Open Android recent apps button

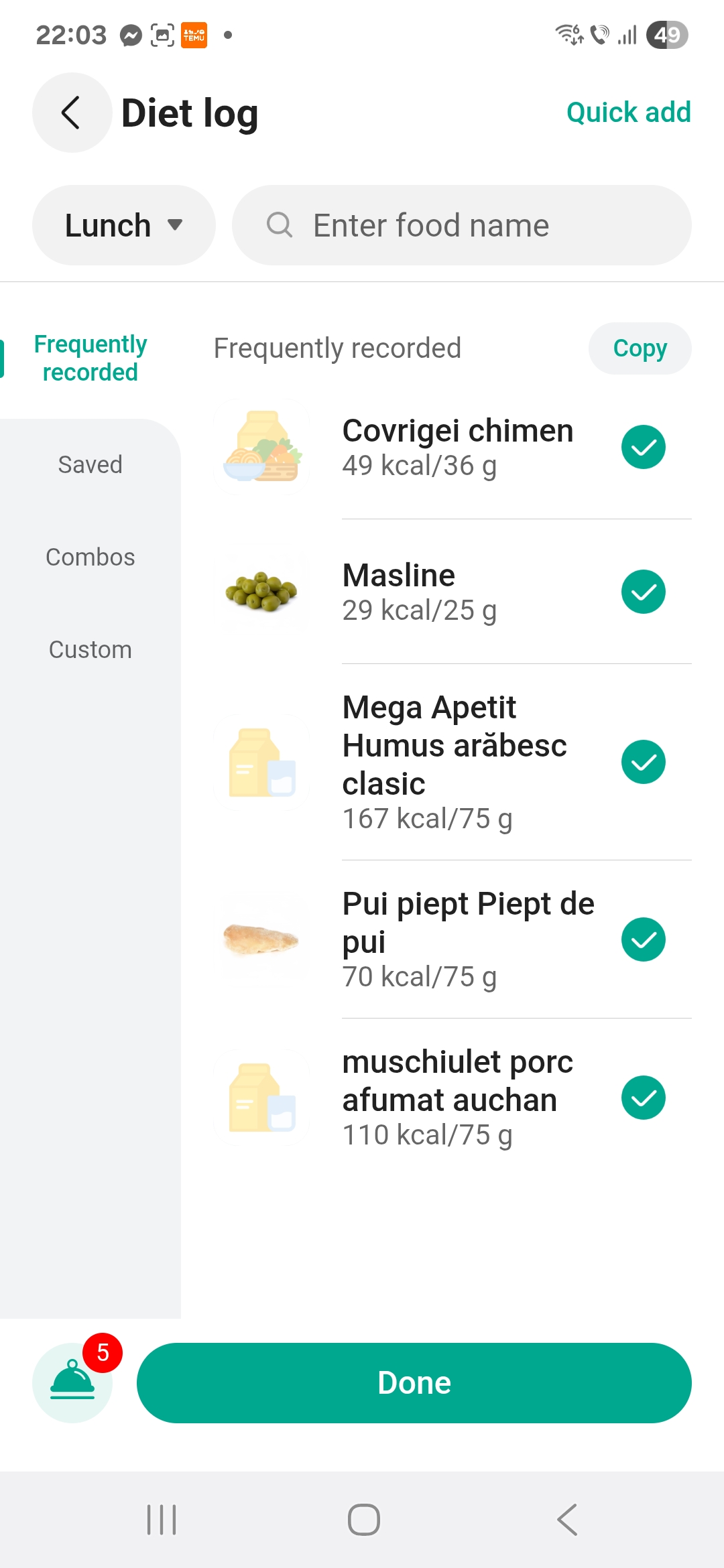(x=162, y=1519)
